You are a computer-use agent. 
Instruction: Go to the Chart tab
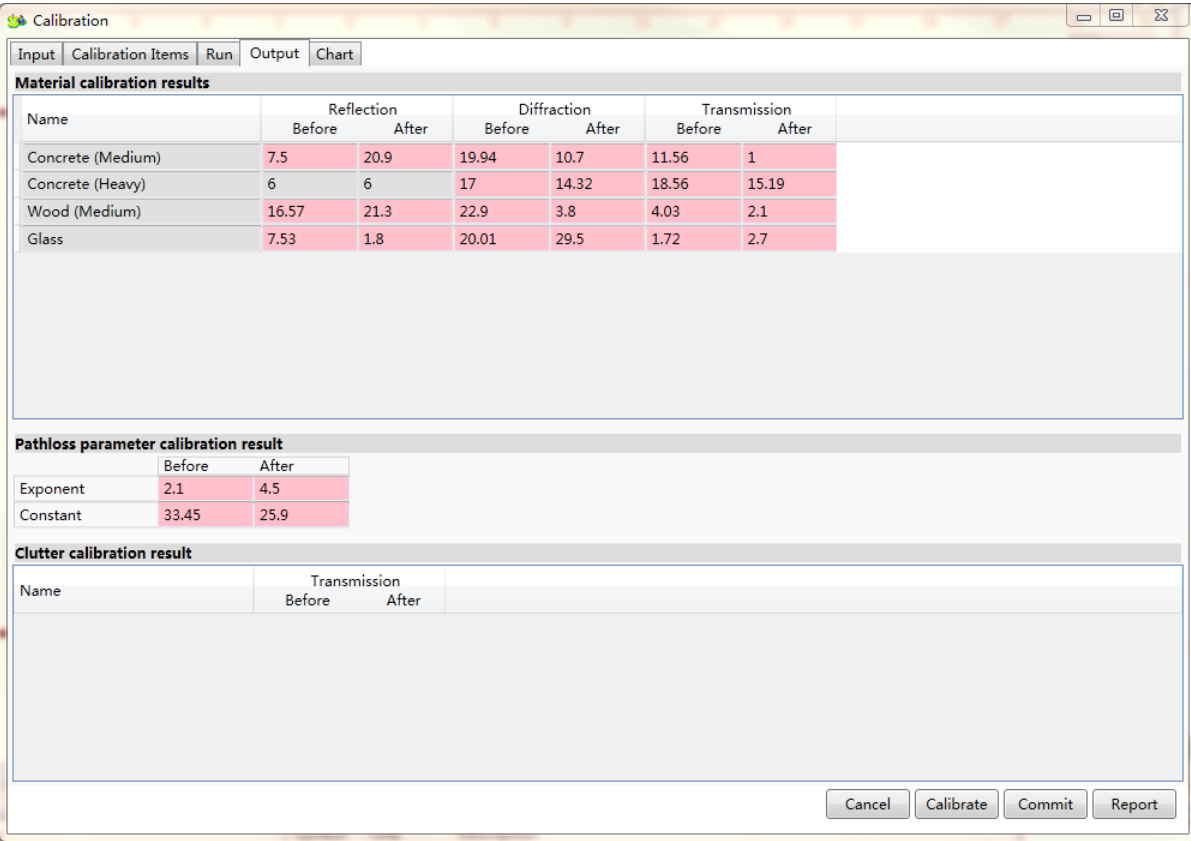(334, 54)
